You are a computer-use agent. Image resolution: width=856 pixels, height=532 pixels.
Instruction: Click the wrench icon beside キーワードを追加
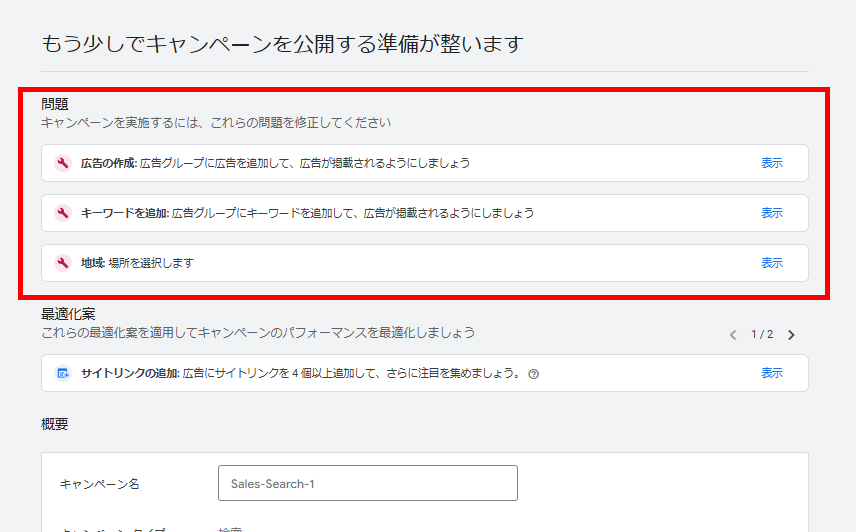pos(63,213)
